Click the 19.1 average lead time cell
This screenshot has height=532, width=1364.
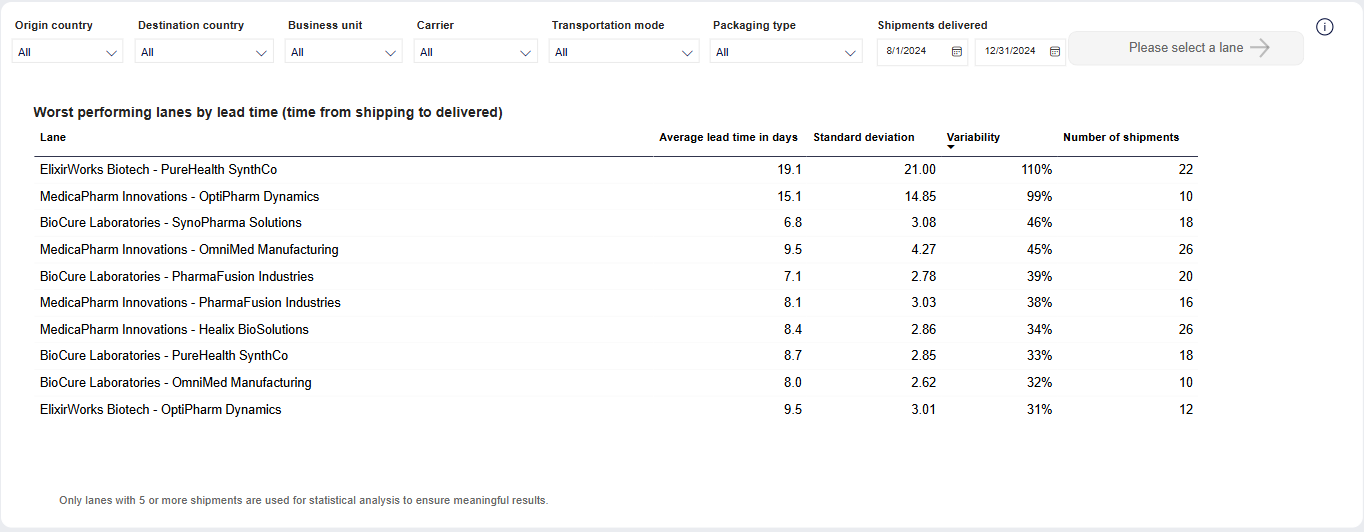(789, 170)
